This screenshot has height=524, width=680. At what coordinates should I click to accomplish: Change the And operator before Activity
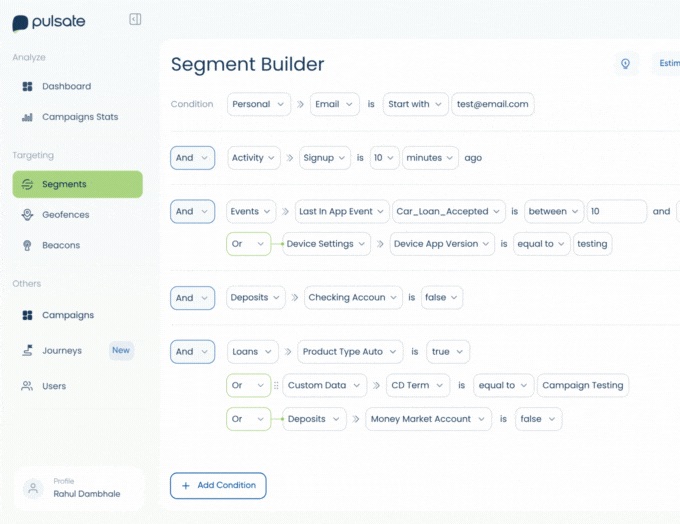click(192, 158)
